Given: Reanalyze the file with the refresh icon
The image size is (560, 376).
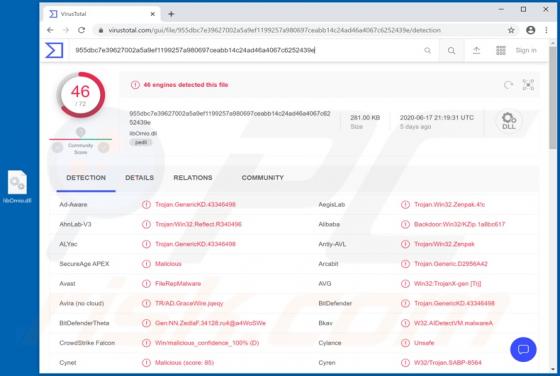Looking at the screenshot, I should 508,85.
